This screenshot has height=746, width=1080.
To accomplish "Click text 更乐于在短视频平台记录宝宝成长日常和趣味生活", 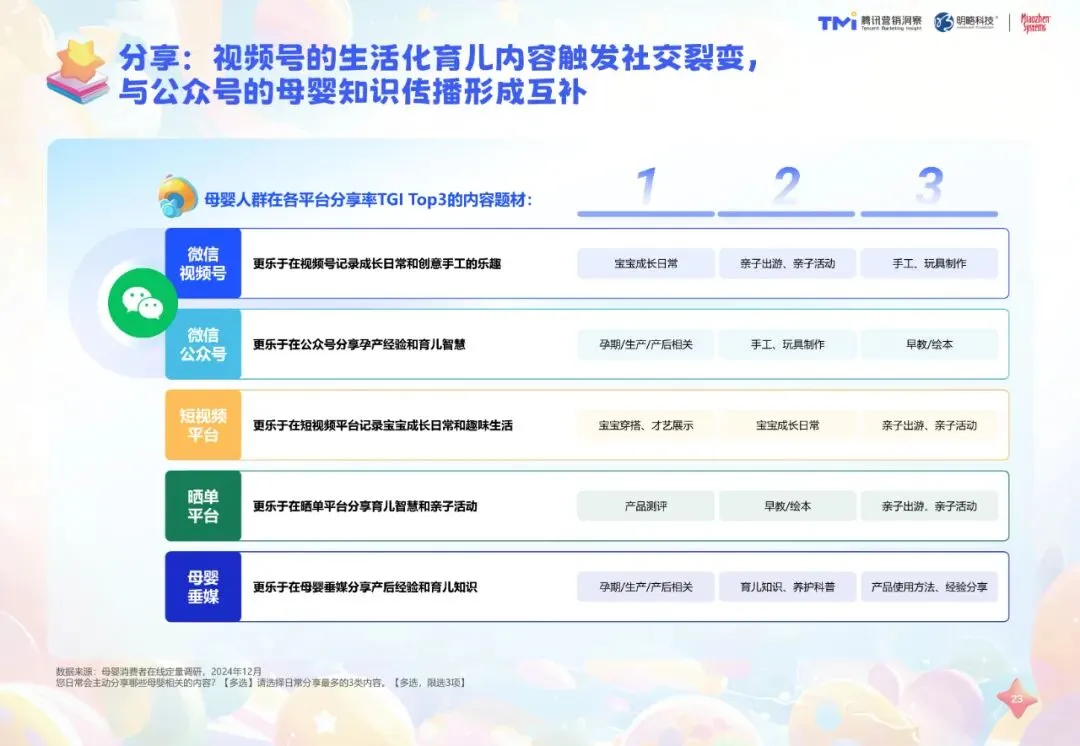I will click(x=382, y=425).
